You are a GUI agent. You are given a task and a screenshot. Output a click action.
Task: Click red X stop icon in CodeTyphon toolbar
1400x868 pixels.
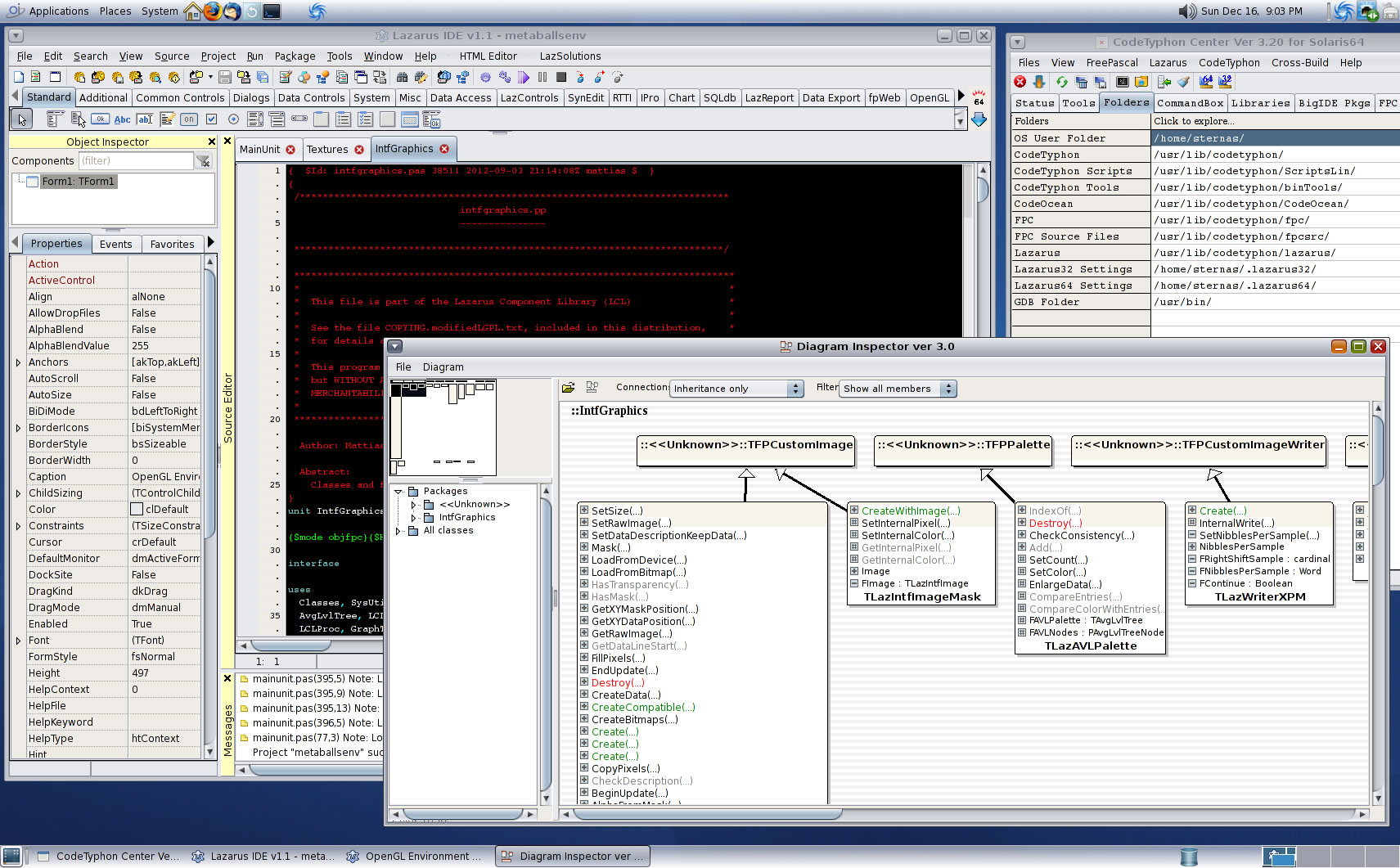coord(1020,82)
